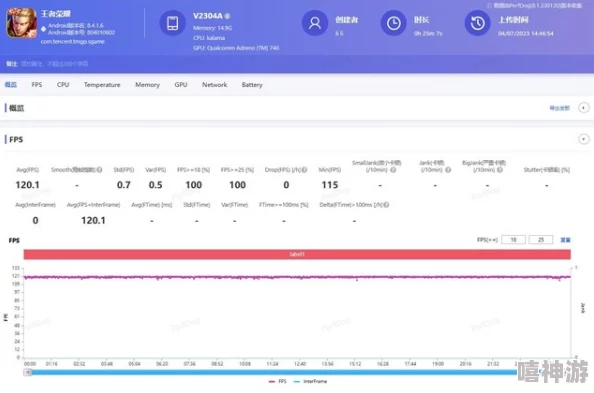This screenshot has height=393, width=594.
Task: Click the game app avatar icon
Action: pyautogui.click(x=22, y=23)
